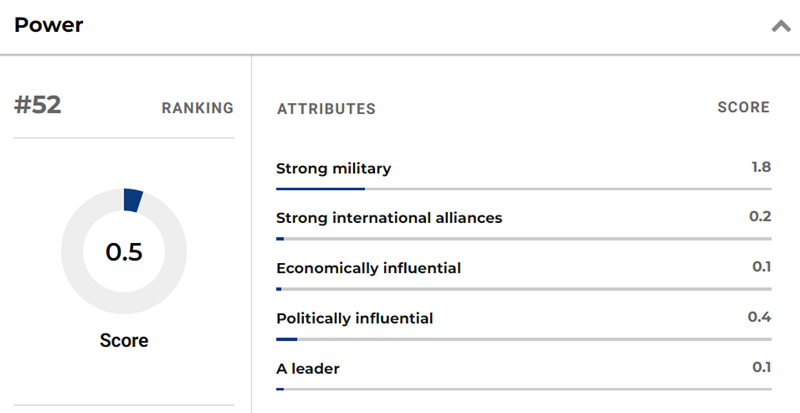Select the Strong military attribute
The image size is (800, 413).
pyautogui.click(x=333, y=169)
